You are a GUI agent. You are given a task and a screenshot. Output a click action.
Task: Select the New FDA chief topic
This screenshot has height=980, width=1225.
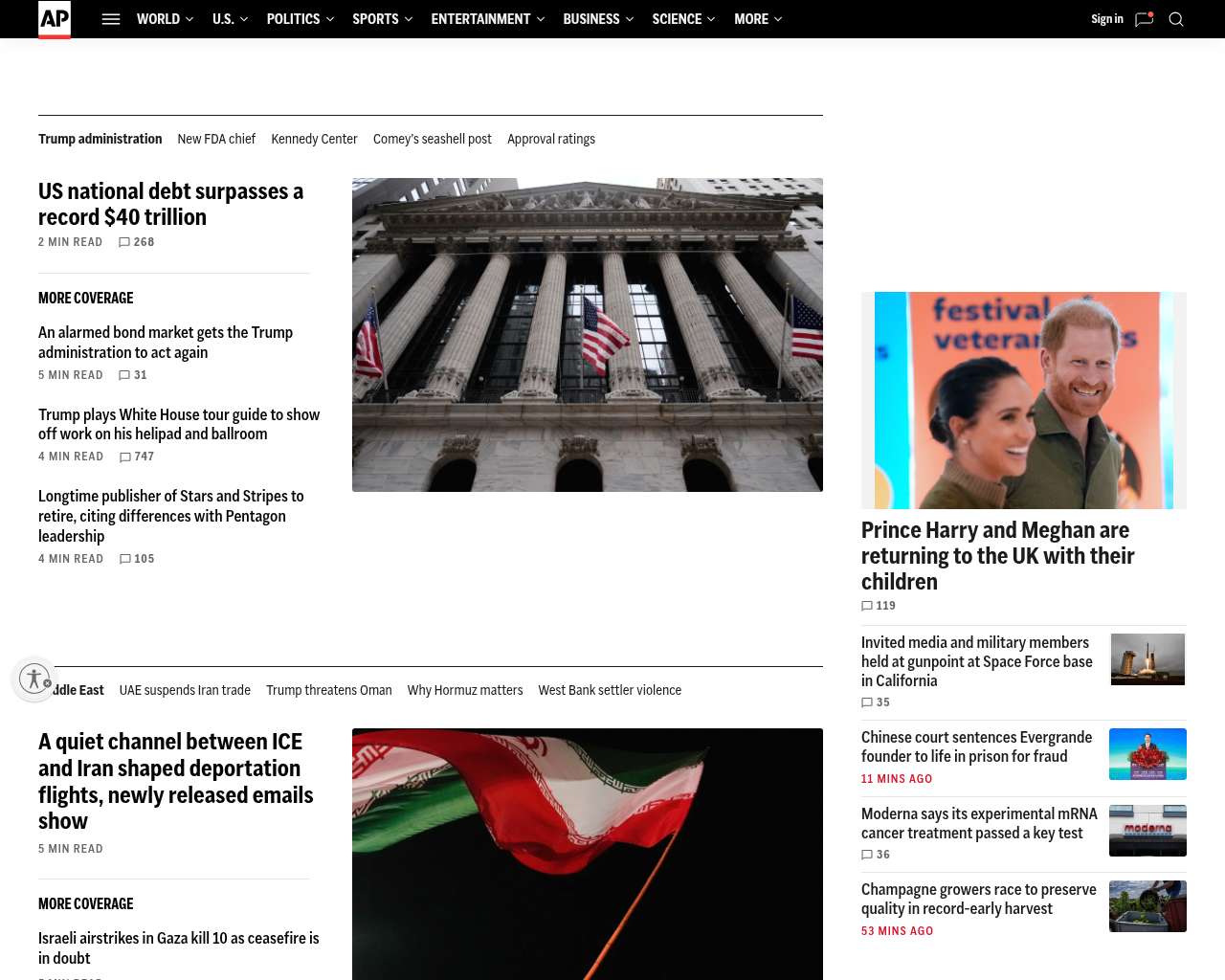click(x=216, y=139)
